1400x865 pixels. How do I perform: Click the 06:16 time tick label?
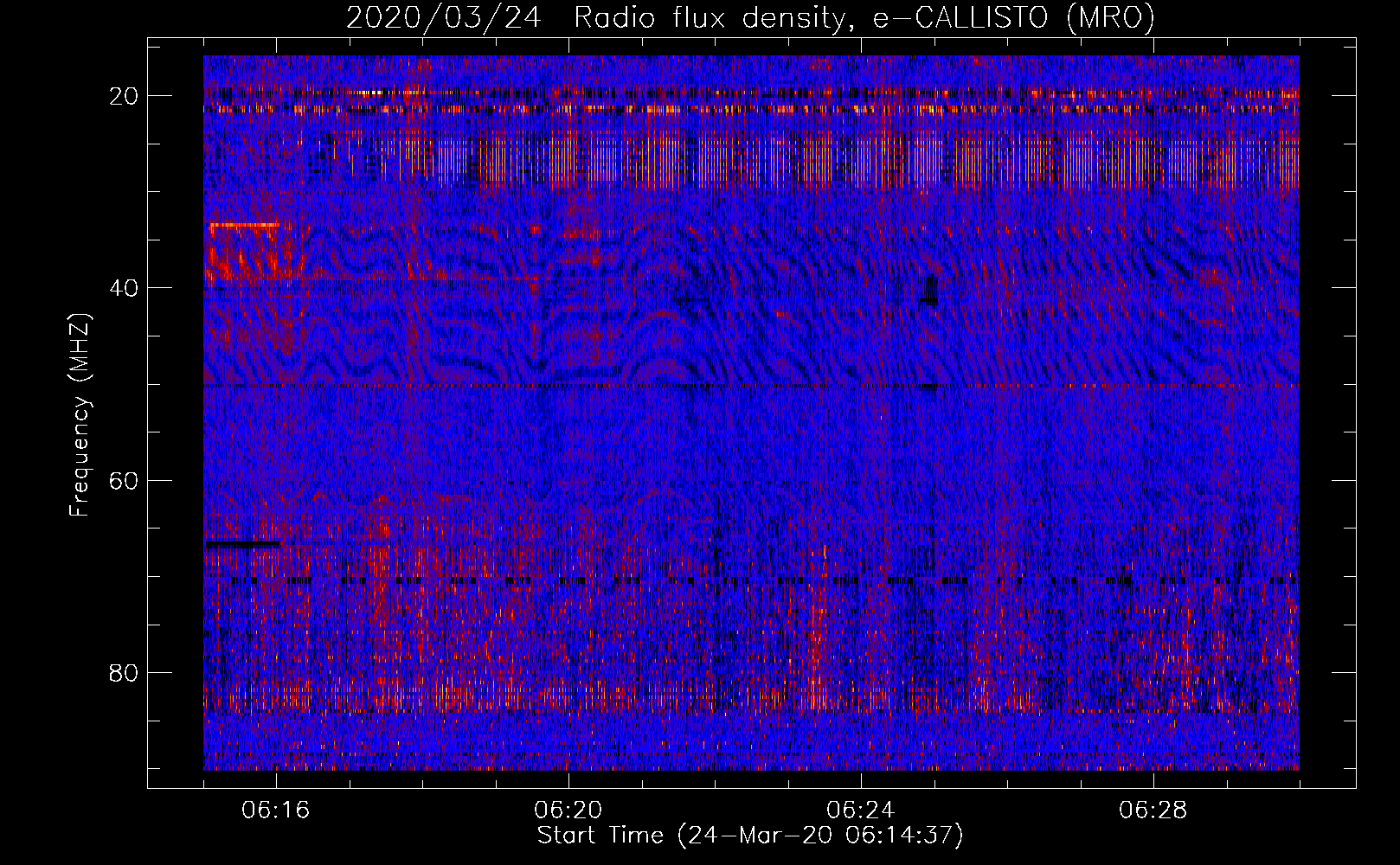click(x=276, y=811)
